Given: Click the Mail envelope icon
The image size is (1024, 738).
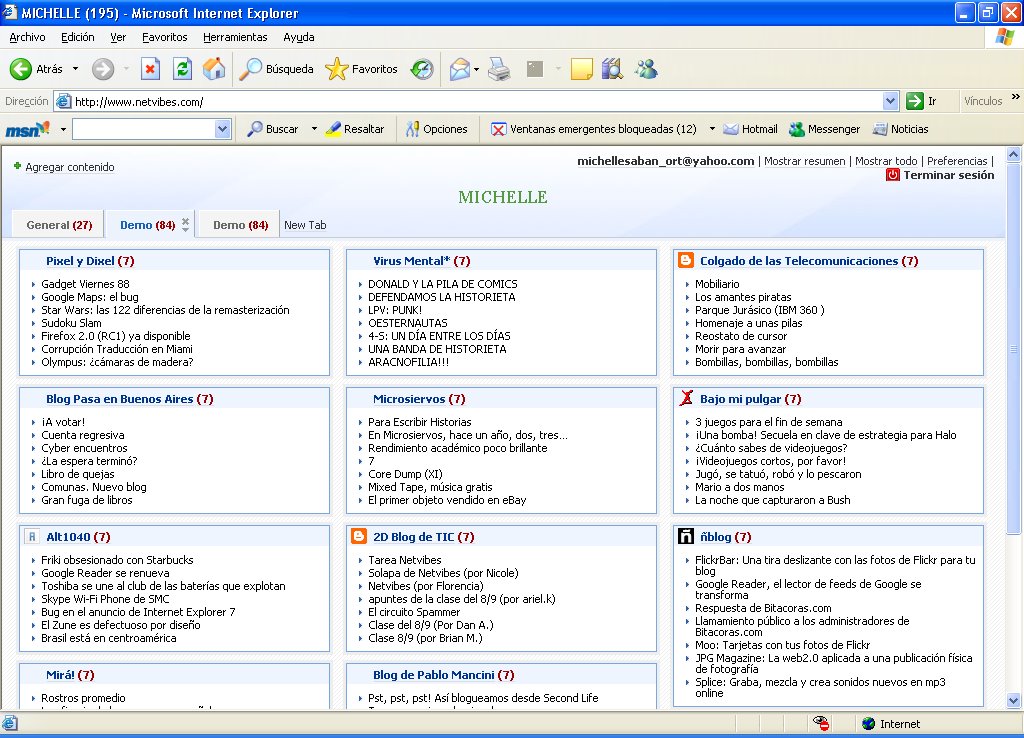Looking at the screenshot, I should (x=460, y=69).
